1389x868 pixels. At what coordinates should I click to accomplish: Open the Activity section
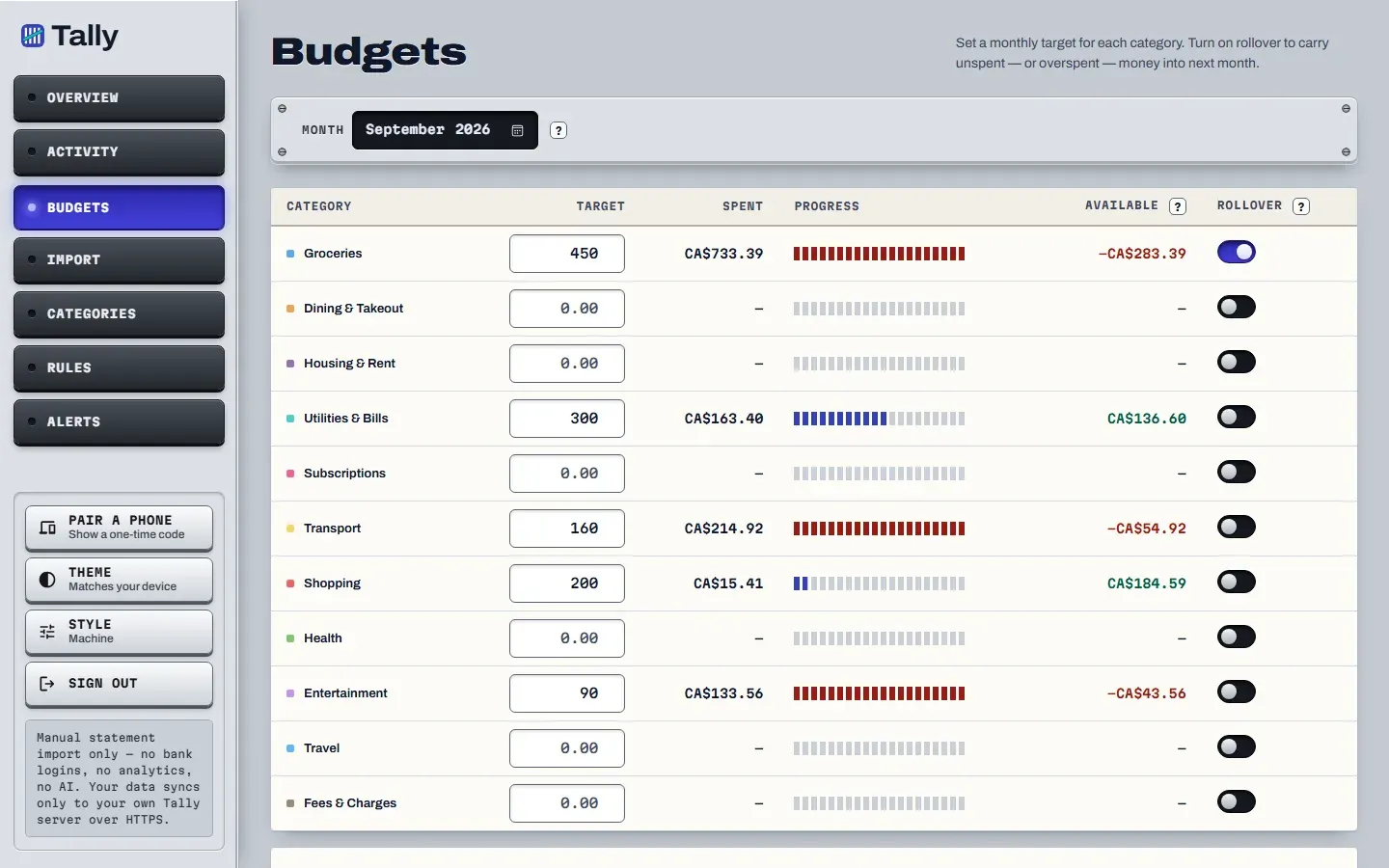click(119, 152)
